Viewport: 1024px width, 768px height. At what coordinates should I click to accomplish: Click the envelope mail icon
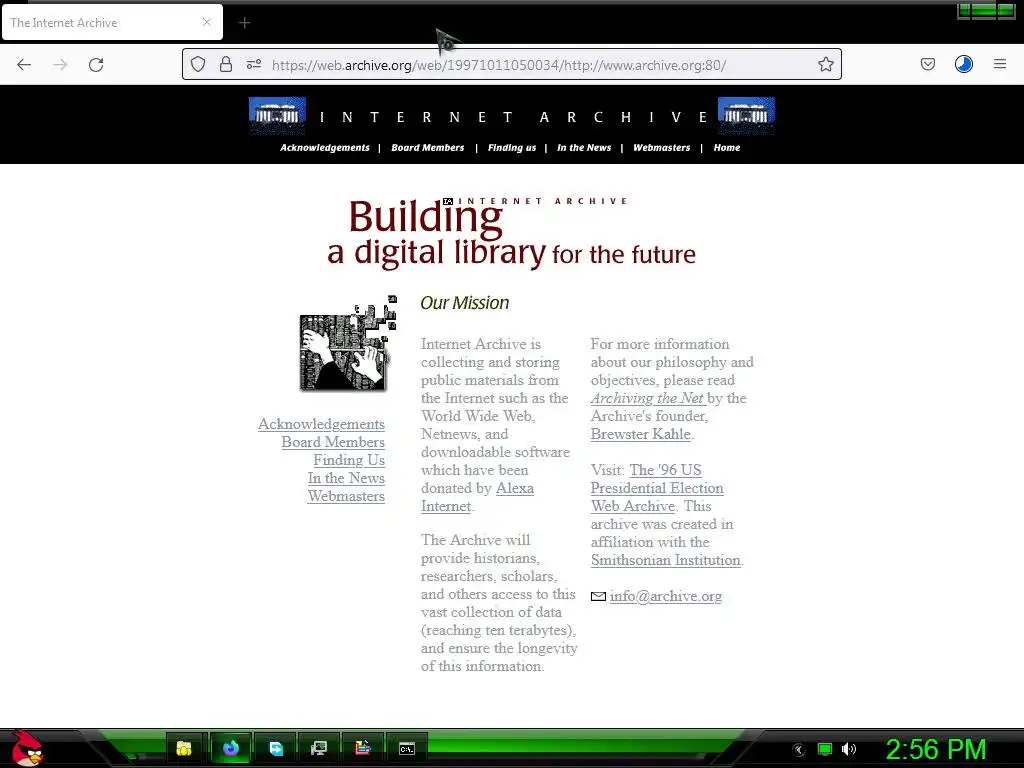point(598,596)
